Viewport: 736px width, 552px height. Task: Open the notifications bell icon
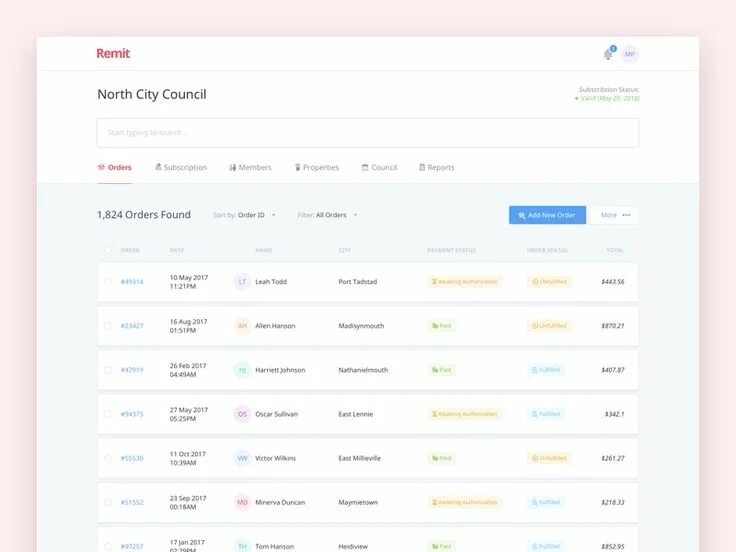click(608, 54)
